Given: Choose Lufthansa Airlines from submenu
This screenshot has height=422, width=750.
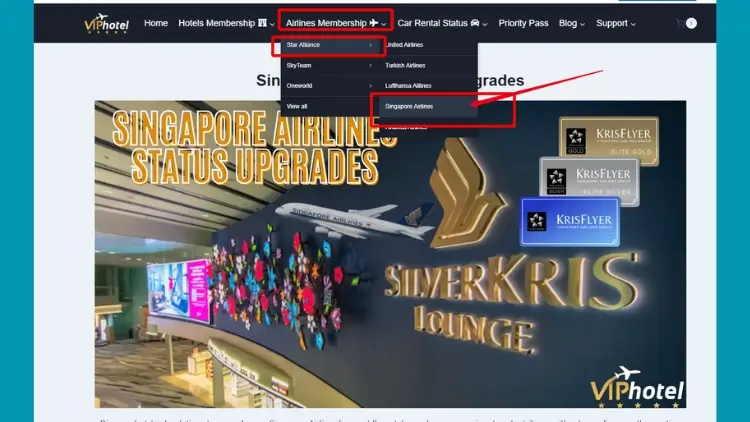Looking at the screenshot, I should (429, 86).
